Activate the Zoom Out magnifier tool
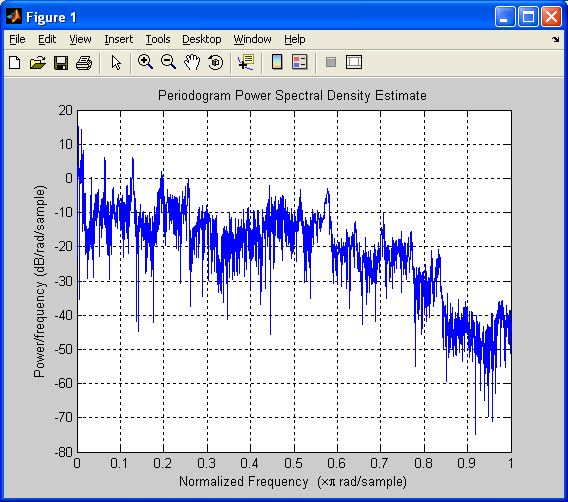 (168, 62)
